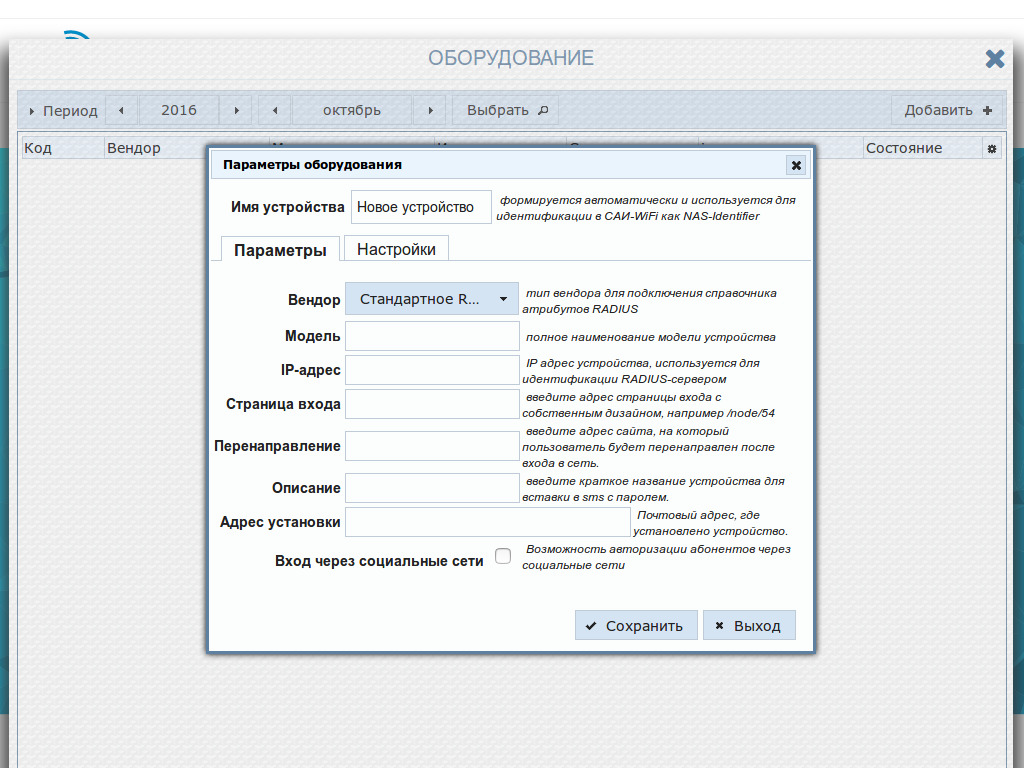The image size is (1024, 768).
Task: Enable Вход через социальные сети checkbox
Action: [503, 556]
